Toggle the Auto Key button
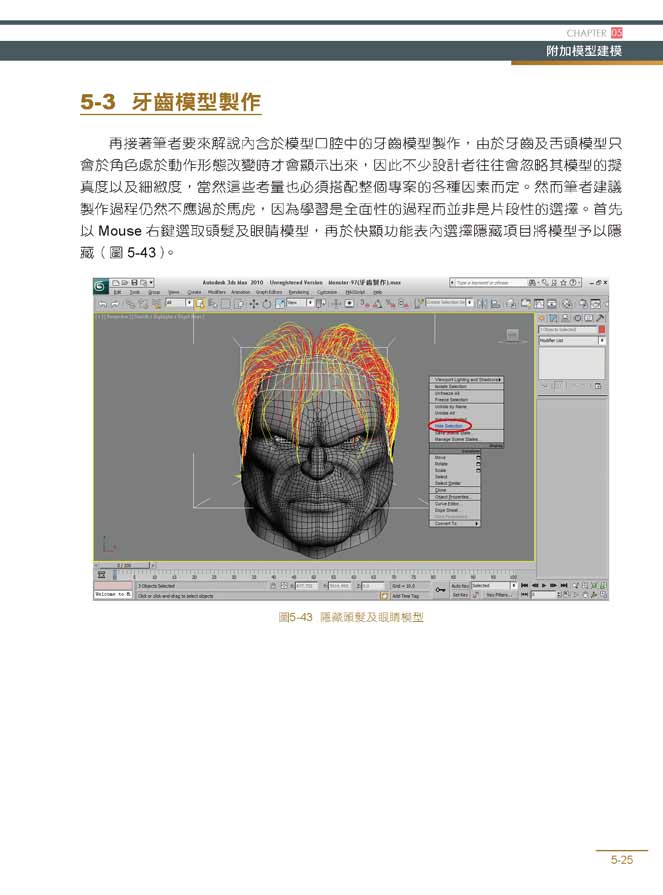Image resolution: width=663 pixels, height=895 pixels. pyautogui.click(x=459, y=586)
